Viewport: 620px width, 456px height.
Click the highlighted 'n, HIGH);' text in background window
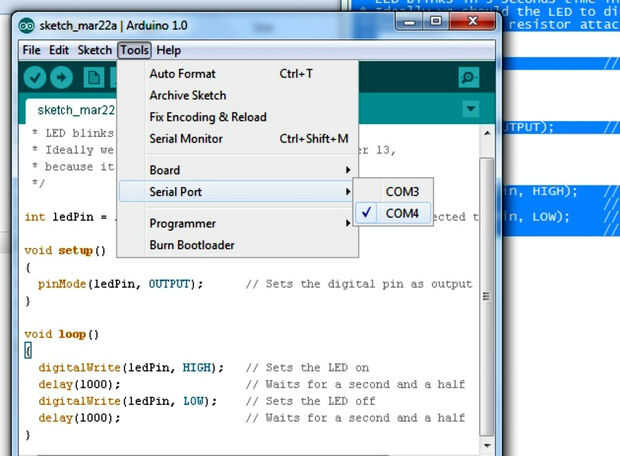542,192
